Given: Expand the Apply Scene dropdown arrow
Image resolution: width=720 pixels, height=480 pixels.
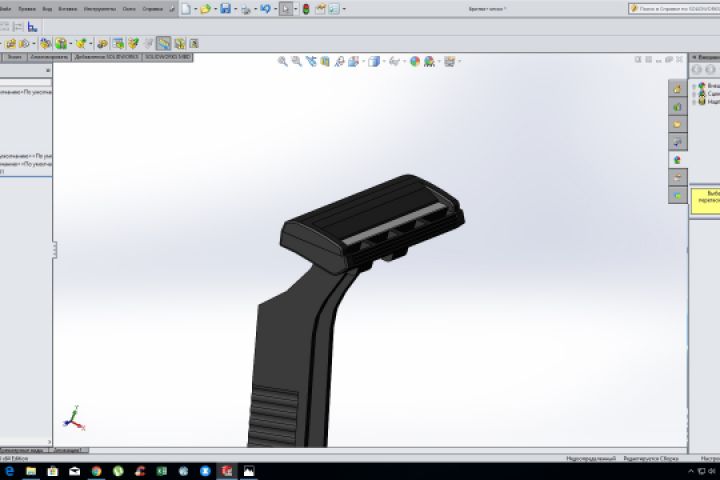Looking at the screenshot, I should pos(439,62).
